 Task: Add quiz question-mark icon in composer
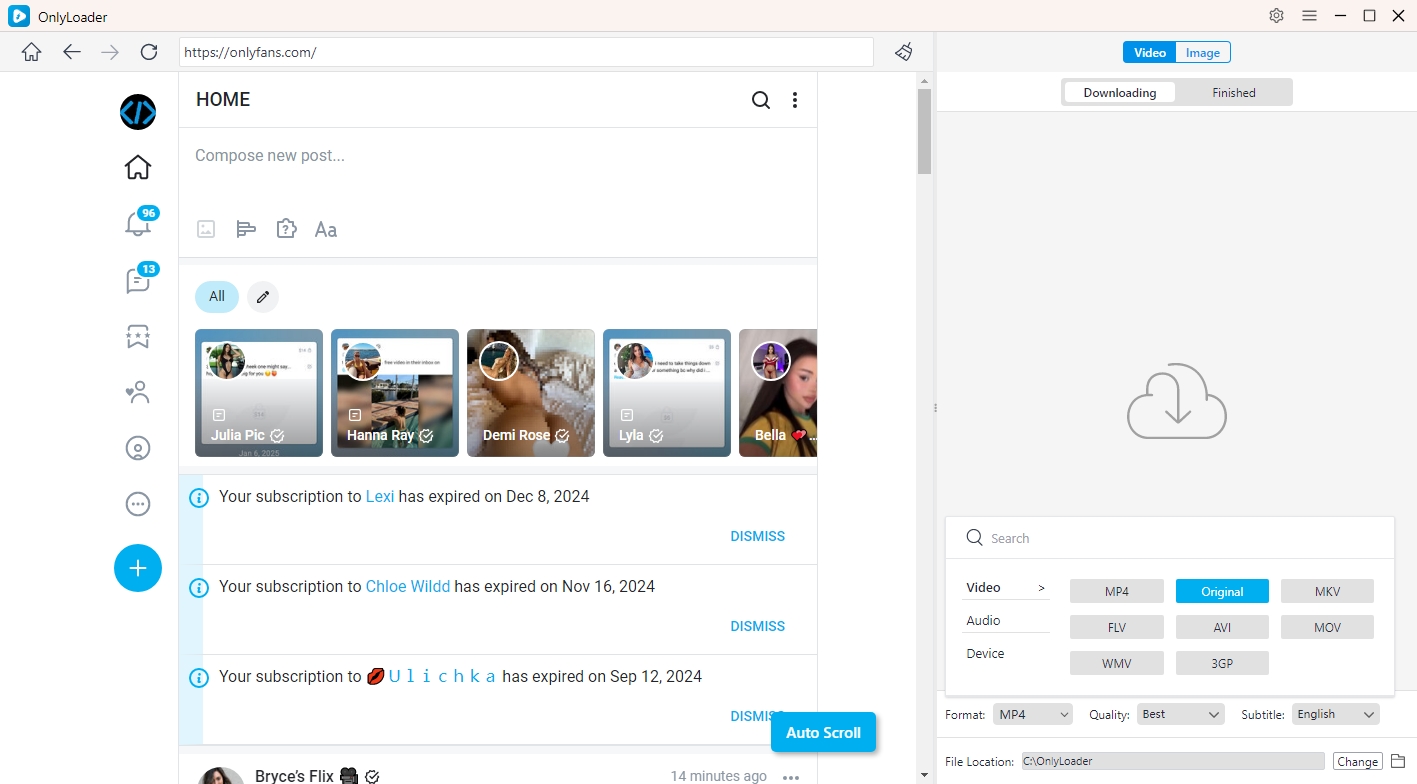(286, 229)
